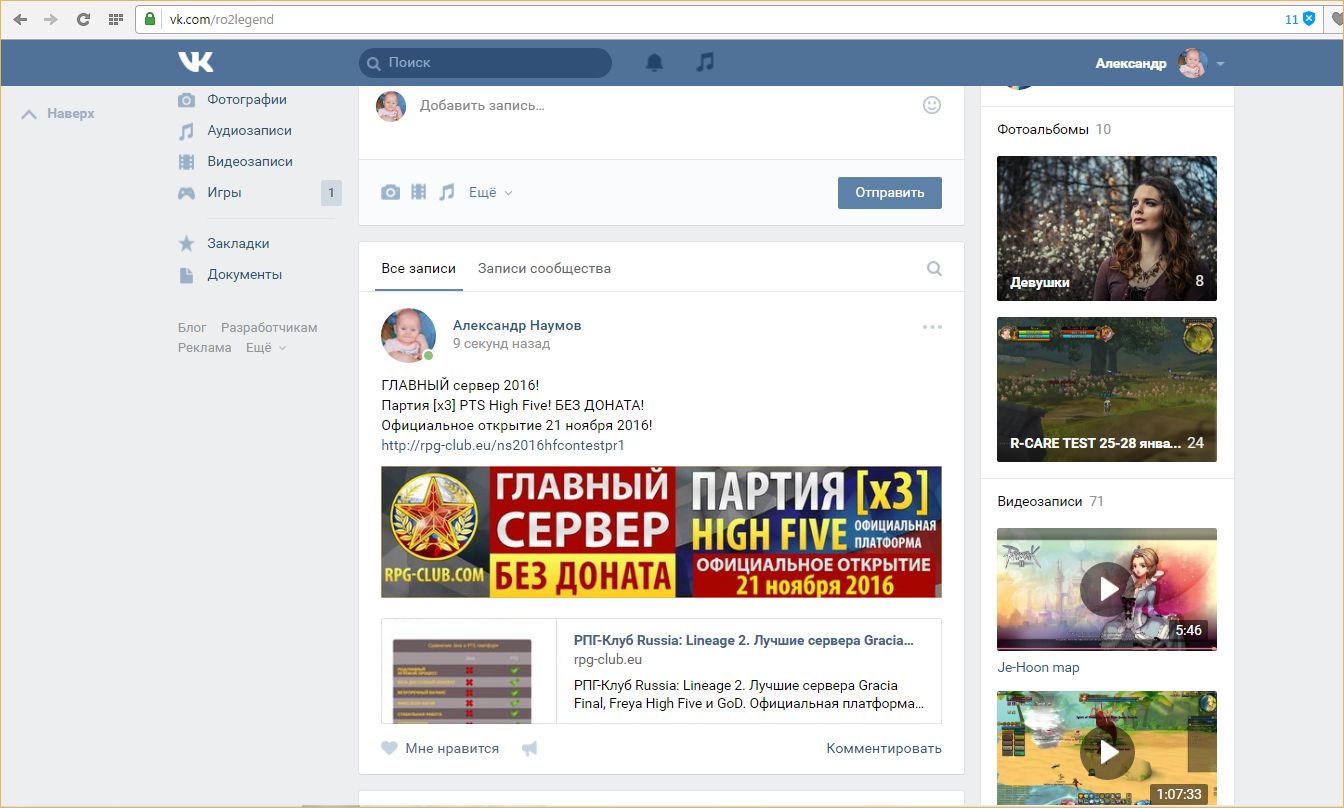Viewport: 1344px width, 808px height.
Task: Search wall posts with magnifier icon
Action: [x=934, y=268]
